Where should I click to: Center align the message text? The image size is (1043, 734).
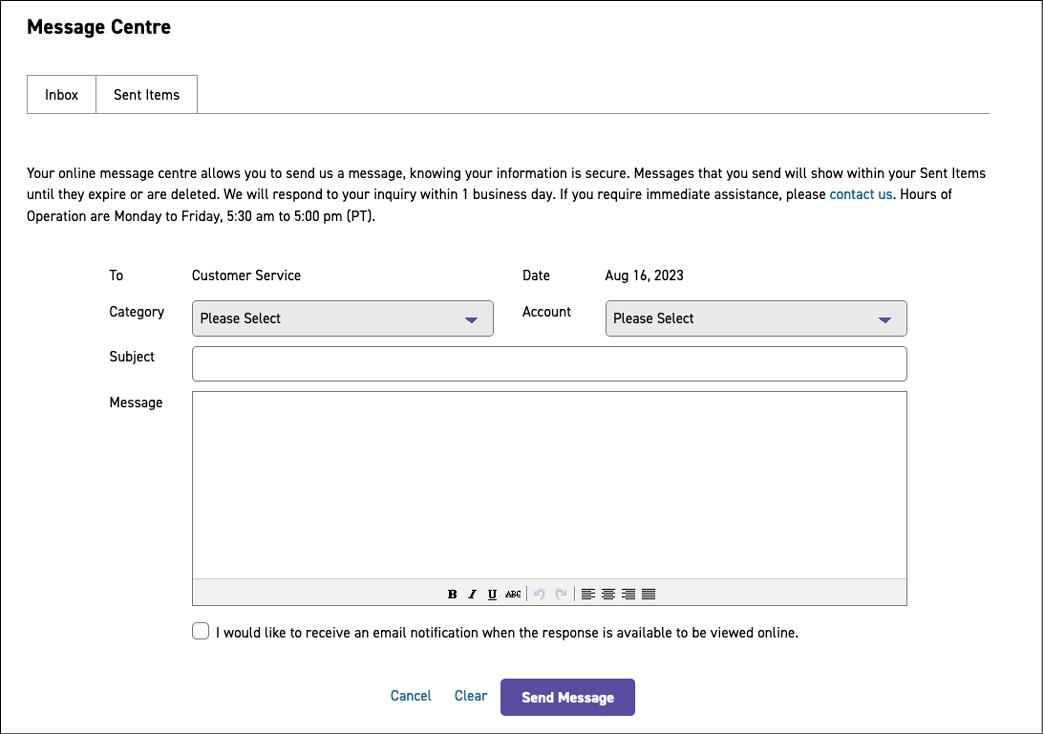coord(608,594)
